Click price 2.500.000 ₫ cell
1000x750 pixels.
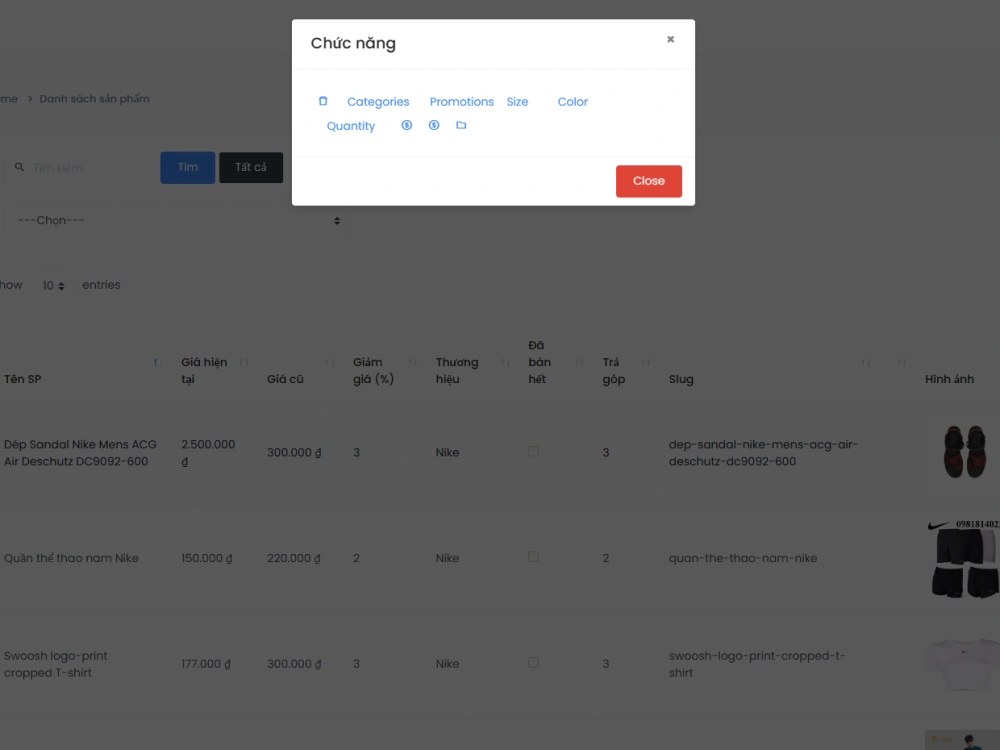pyautogui.click(x=208, y=453)
